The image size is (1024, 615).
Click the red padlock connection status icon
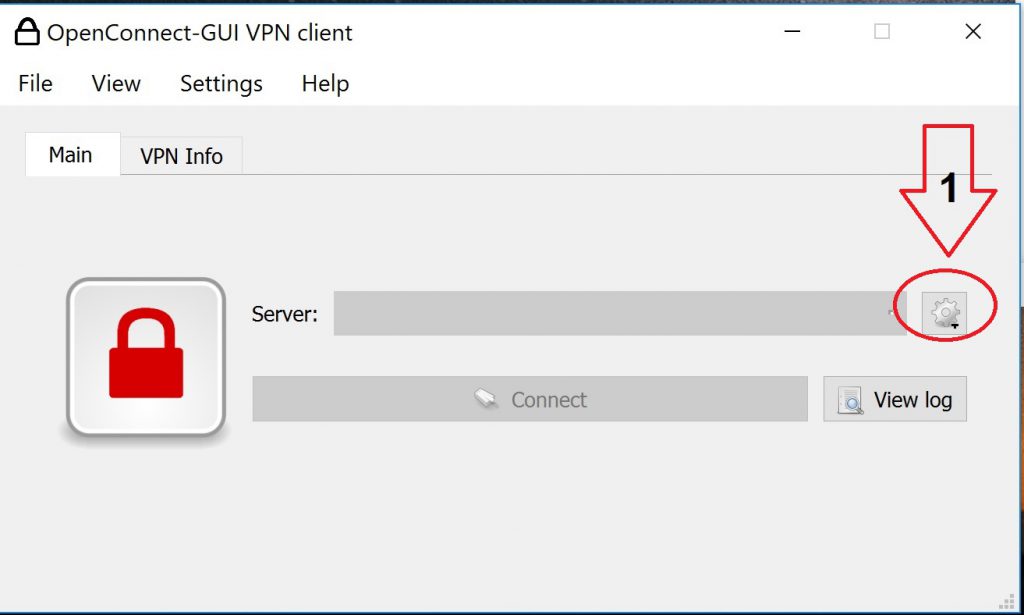(x=146, y=356)
